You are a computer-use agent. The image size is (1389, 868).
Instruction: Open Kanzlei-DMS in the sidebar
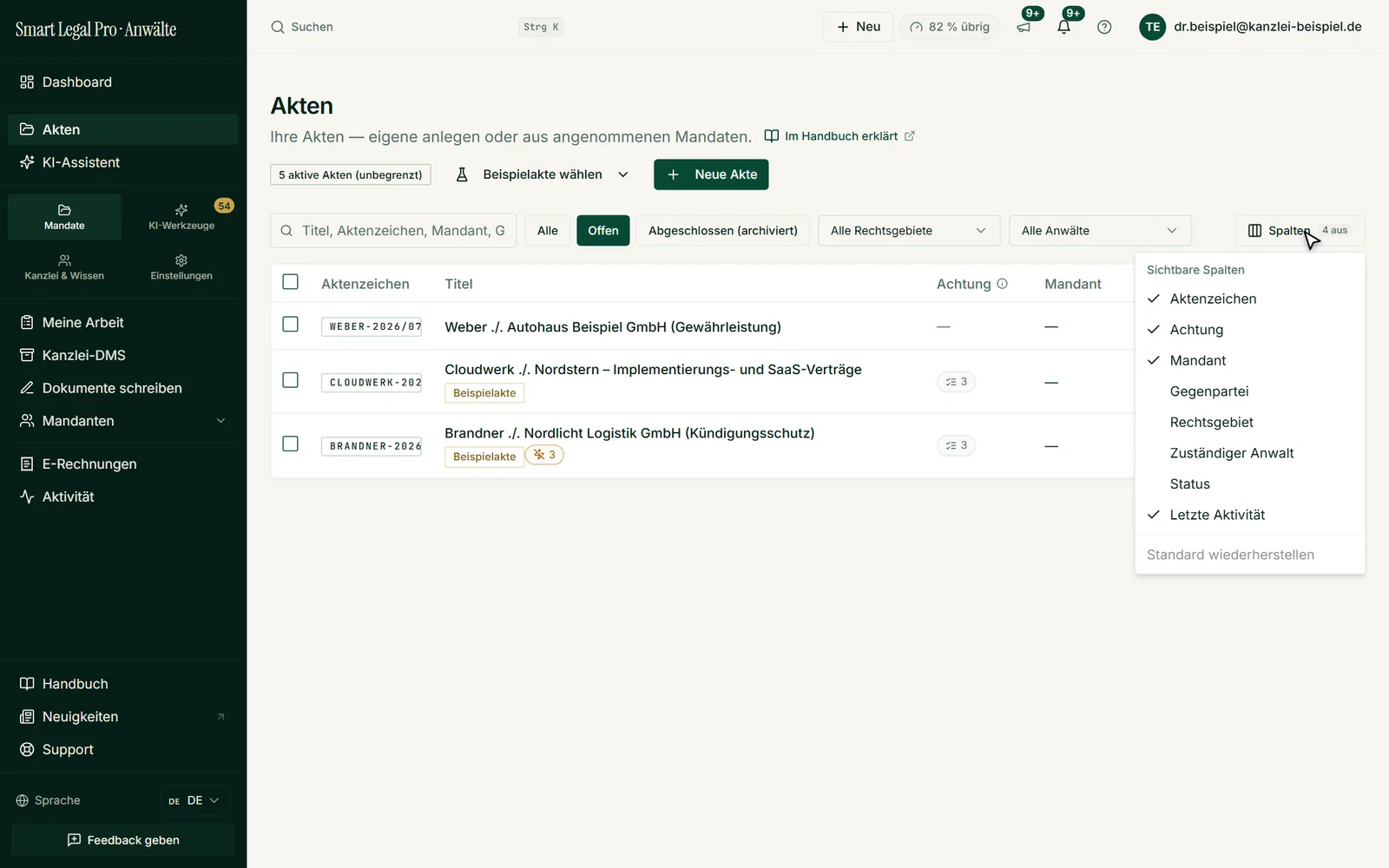pyautogui.click(x=123, y=355)
